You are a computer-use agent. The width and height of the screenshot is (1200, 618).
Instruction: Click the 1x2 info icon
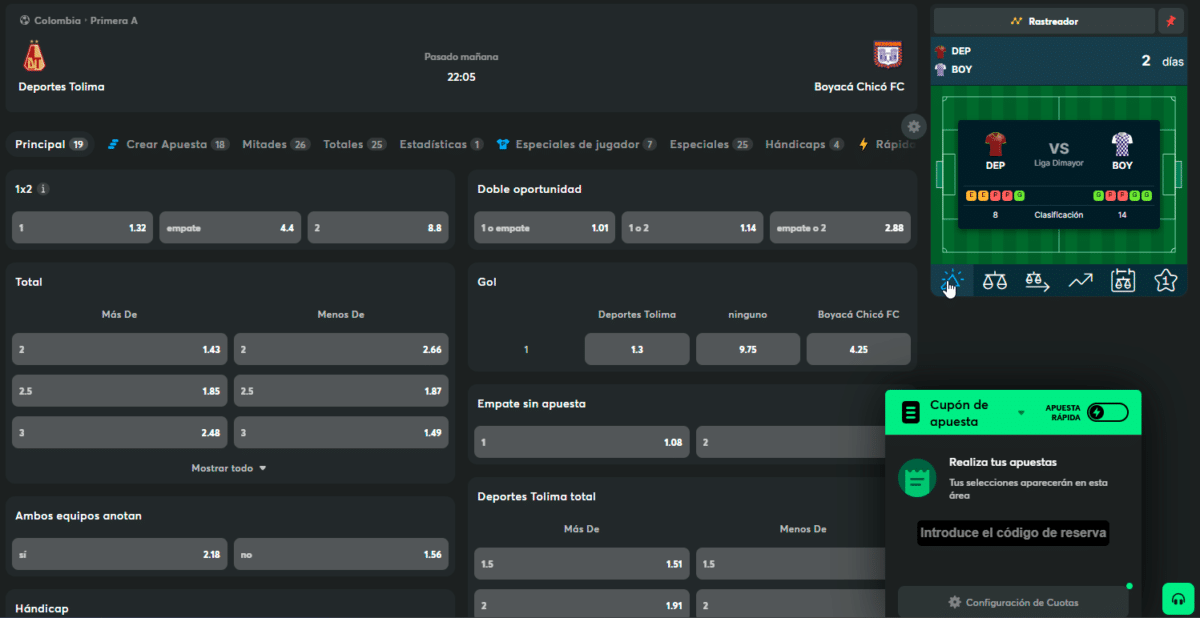click(43, 188)
